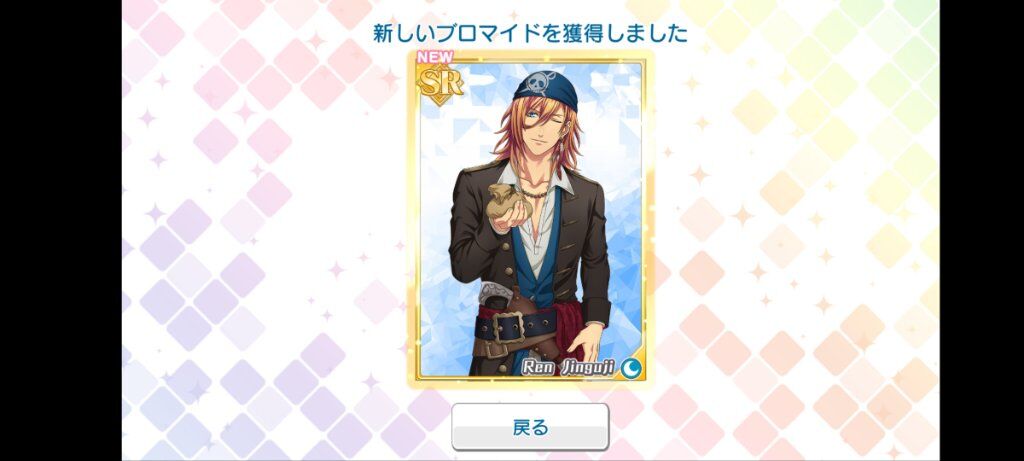Click the header text 新しいブロマイドを獲得しました
1024x461 pixels.
click(530, 33)
